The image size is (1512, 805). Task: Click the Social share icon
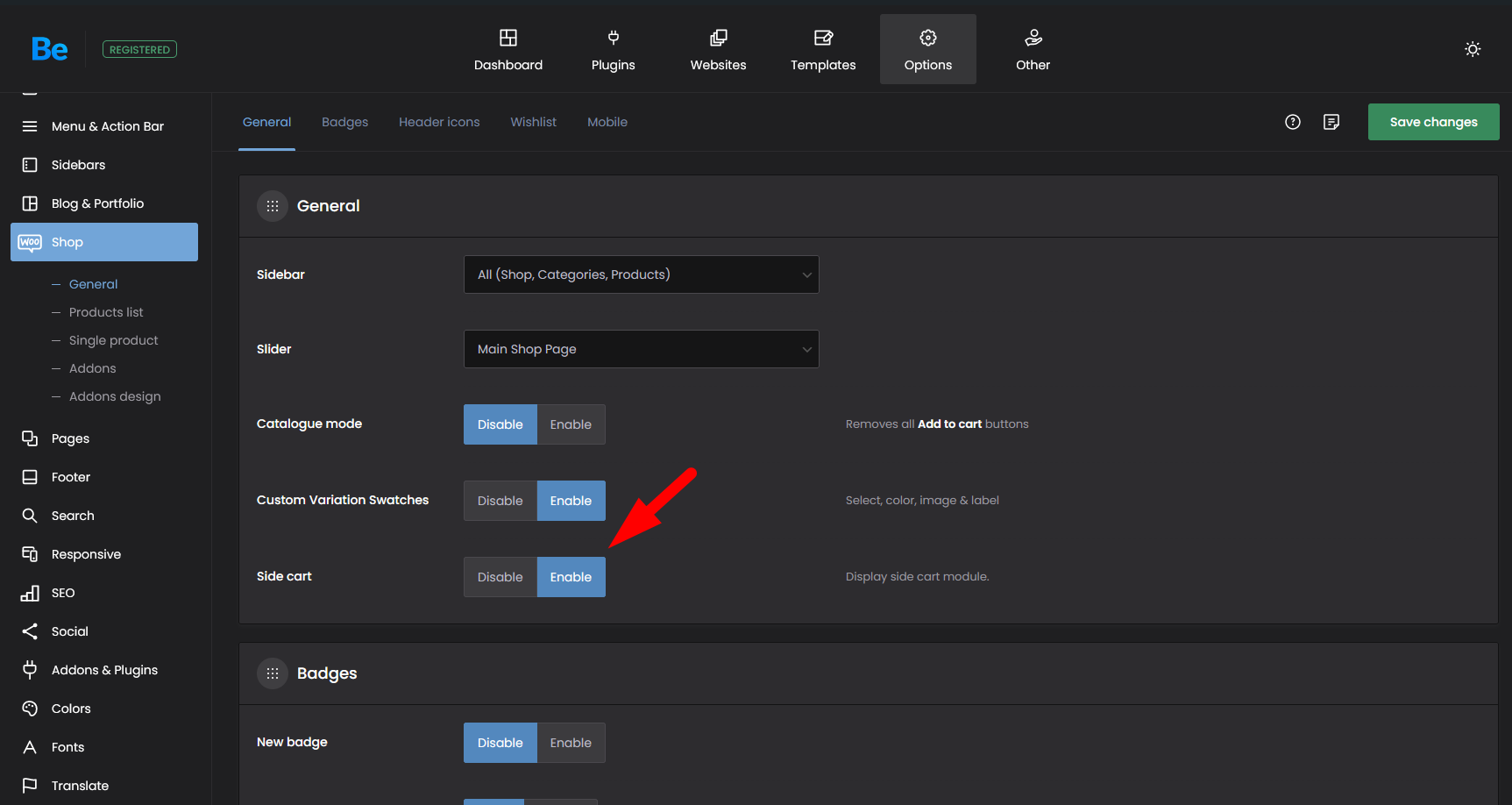pyautogui.click(x=30, y=631)
